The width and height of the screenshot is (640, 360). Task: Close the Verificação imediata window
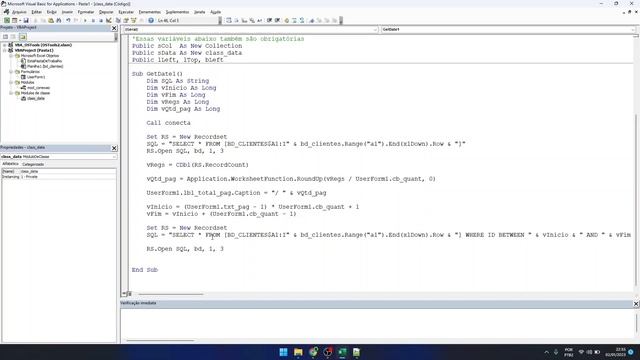point(636,304)
